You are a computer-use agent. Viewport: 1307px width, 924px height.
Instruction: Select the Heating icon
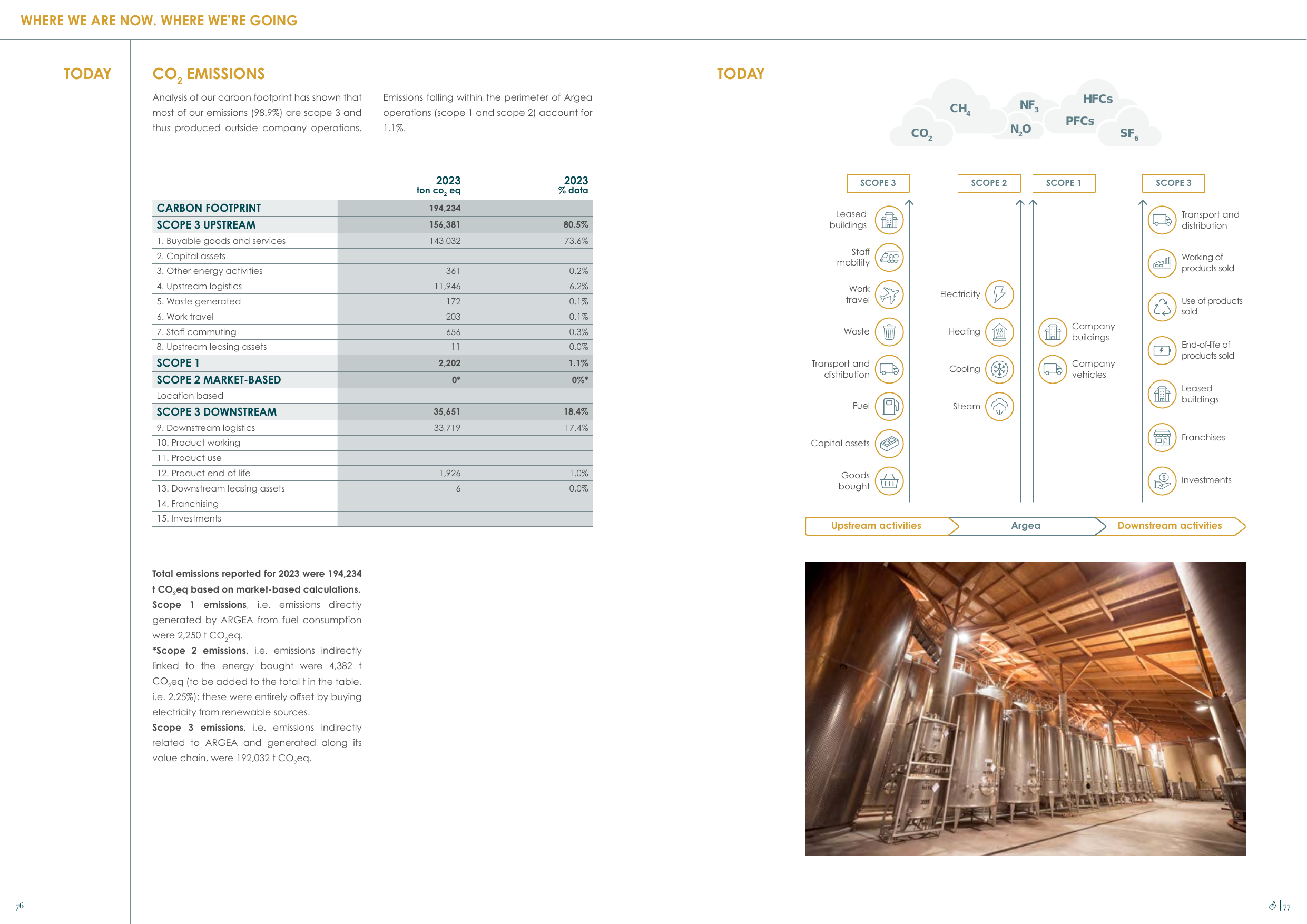[999, 332]
